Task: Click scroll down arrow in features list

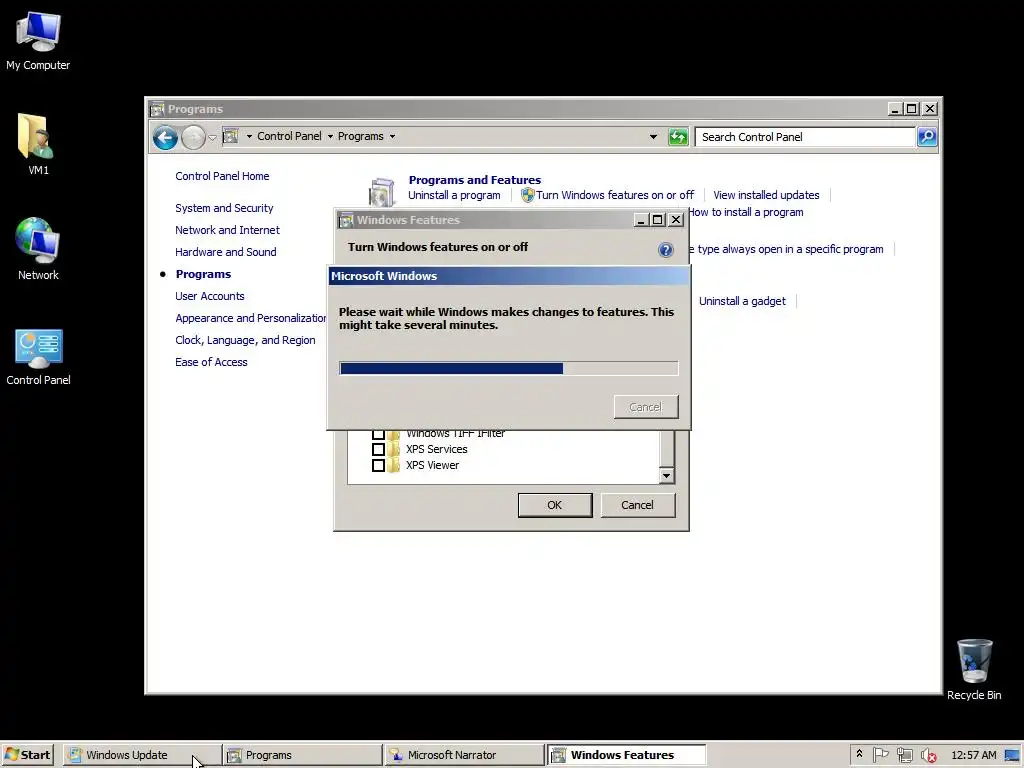Action: pyautogui.click(x=666, y=475)
